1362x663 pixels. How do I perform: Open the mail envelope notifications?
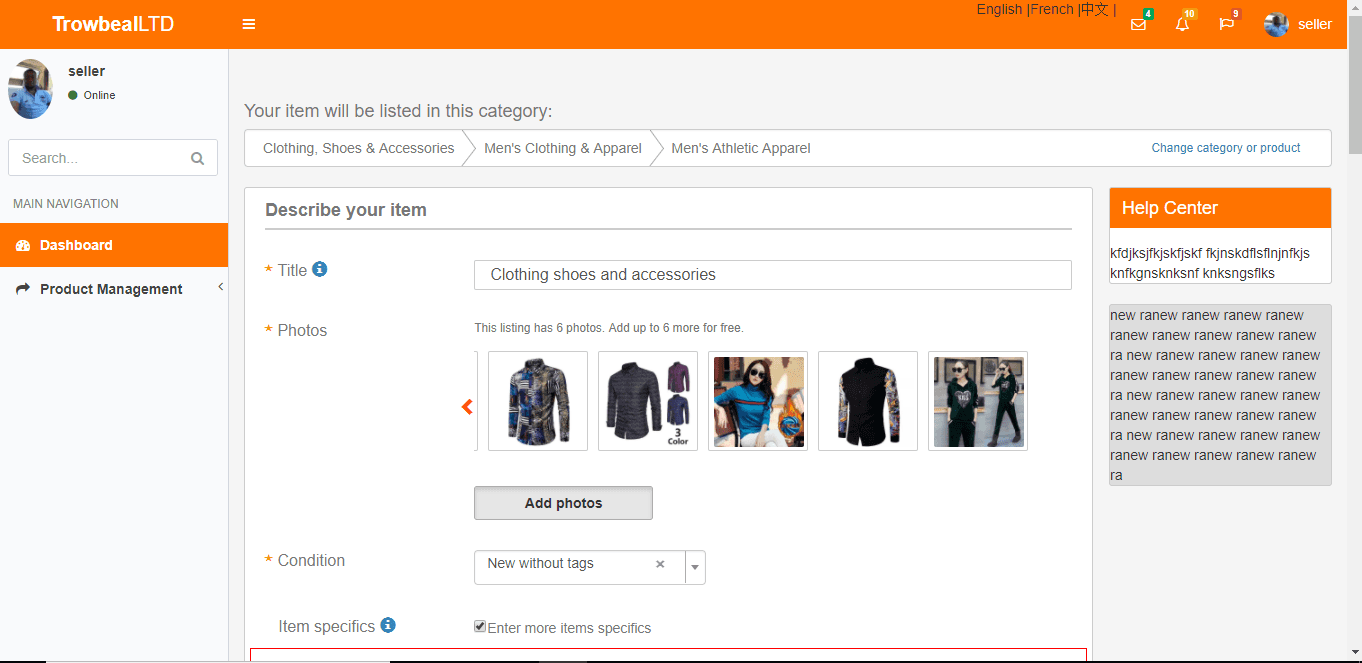1138,24
